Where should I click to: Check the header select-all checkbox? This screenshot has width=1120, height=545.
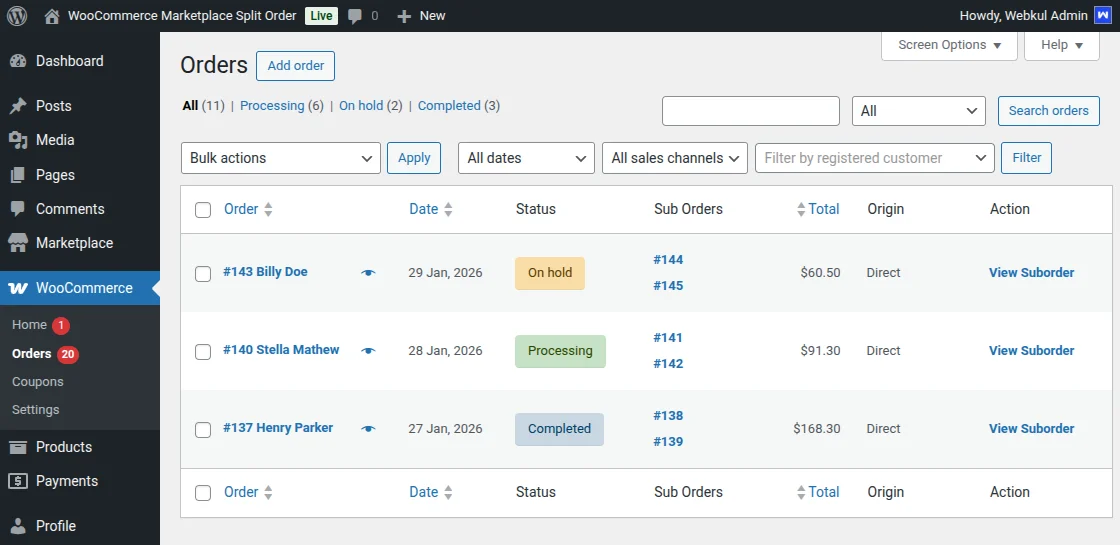pos(203,210)
